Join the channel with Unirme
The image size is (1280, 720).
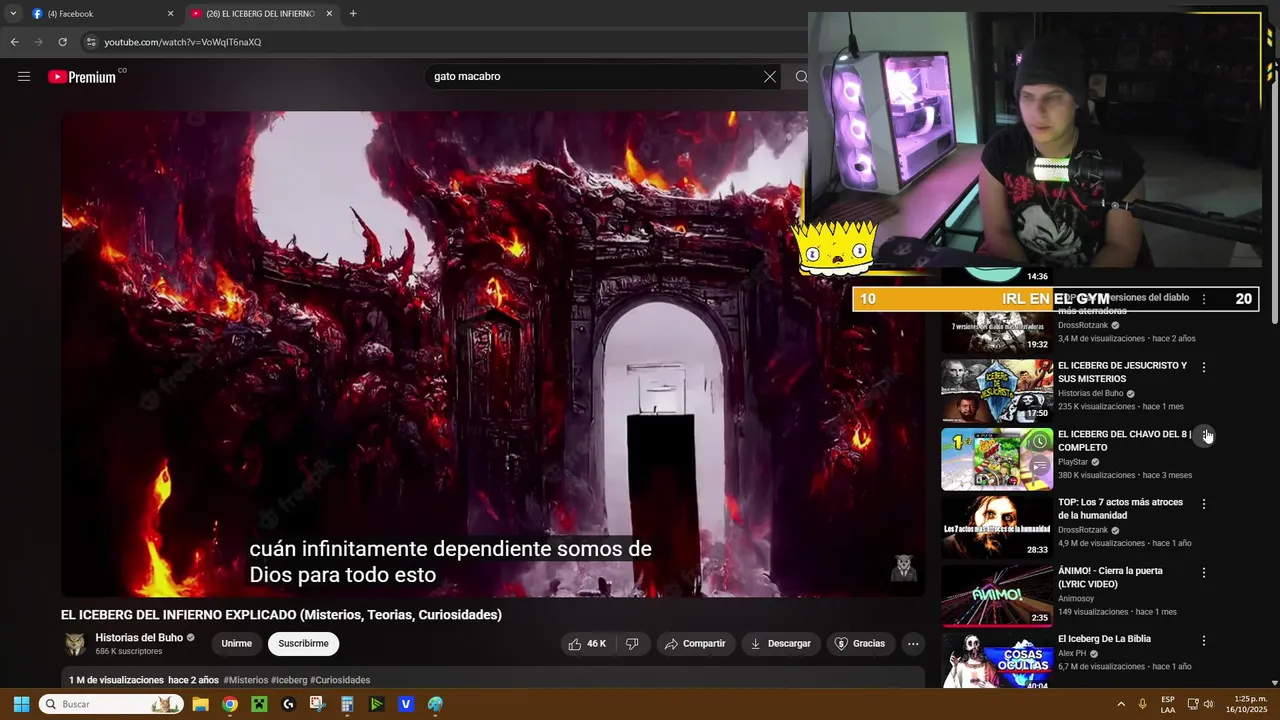(x=237, y=644)
